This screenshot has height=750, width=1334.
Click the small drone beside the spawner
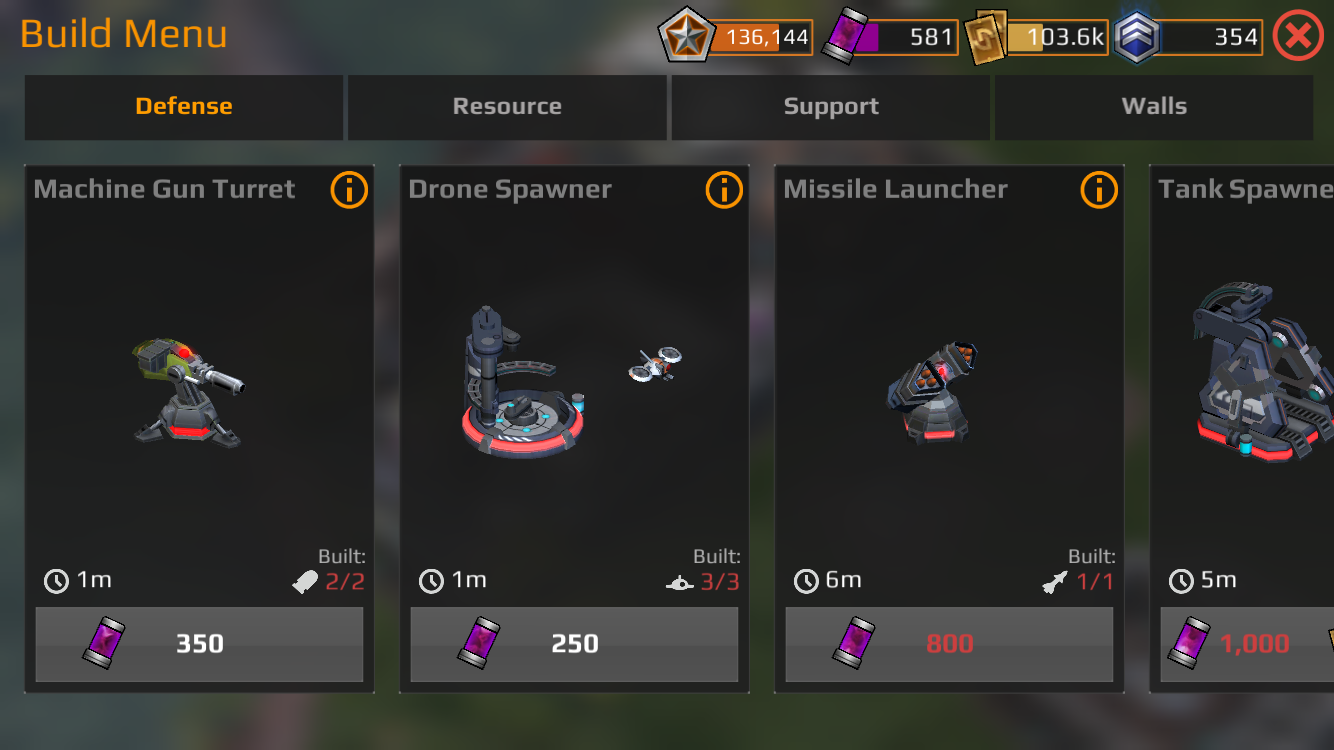coord(656,365)
